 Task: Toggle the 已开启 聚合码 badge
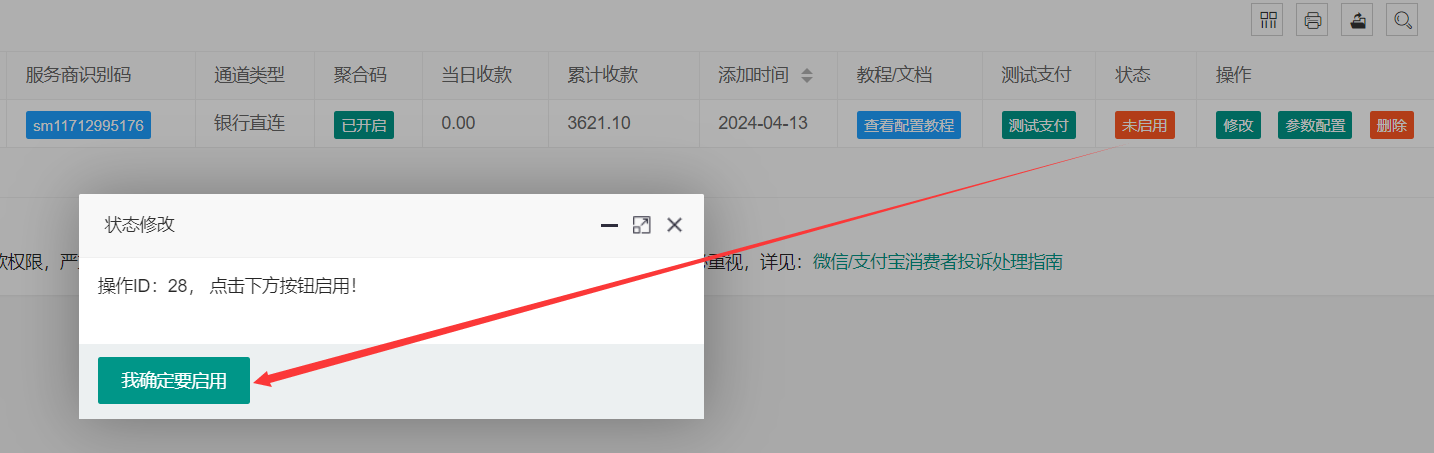coord(364,126)
